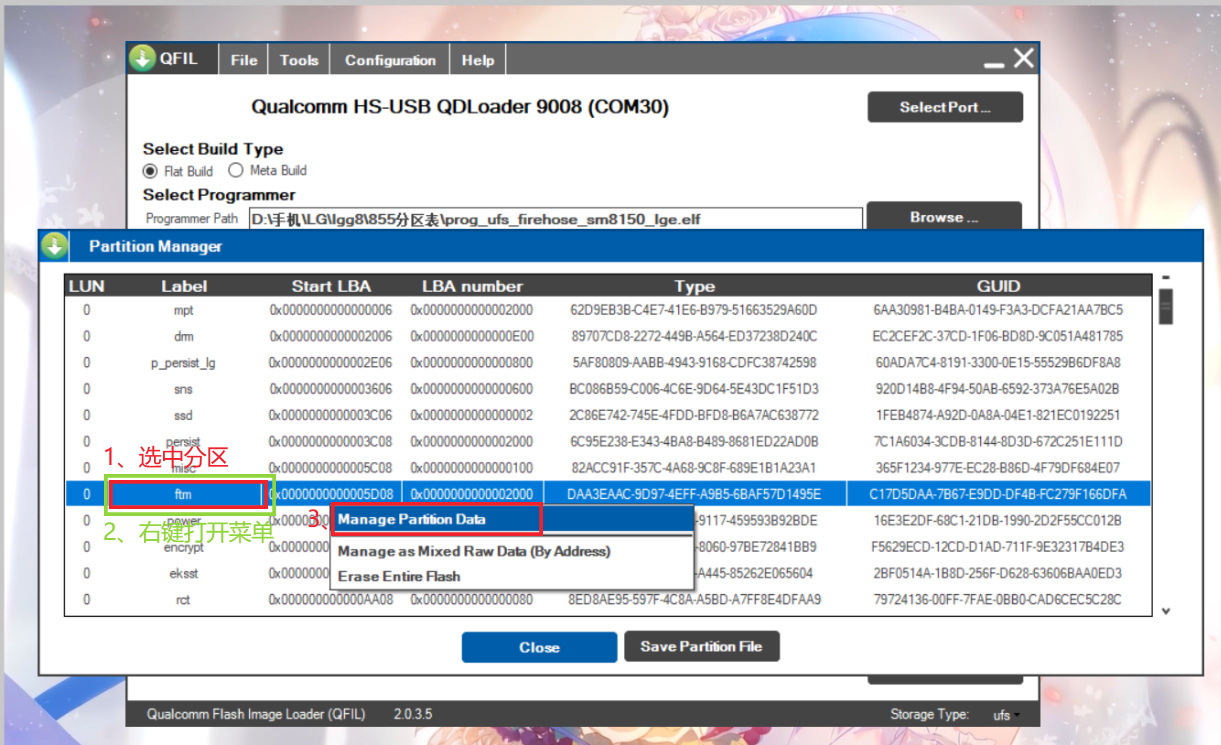Open the Configuration menu
The image size is (1221, 745).
pyautogui.click(x=390, y=60)
